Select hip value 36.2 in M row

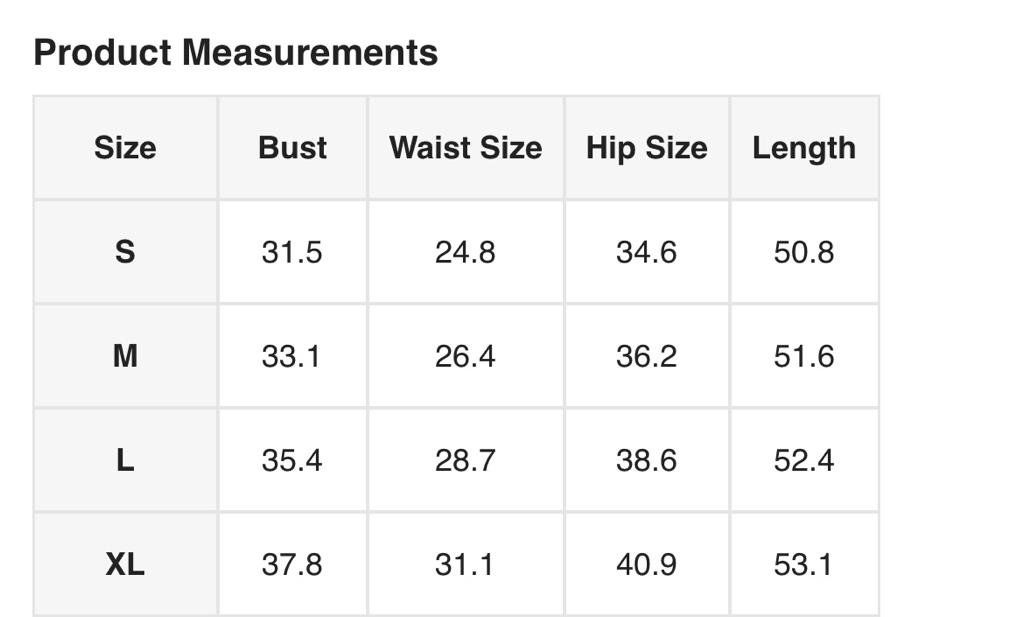point(646,356)
